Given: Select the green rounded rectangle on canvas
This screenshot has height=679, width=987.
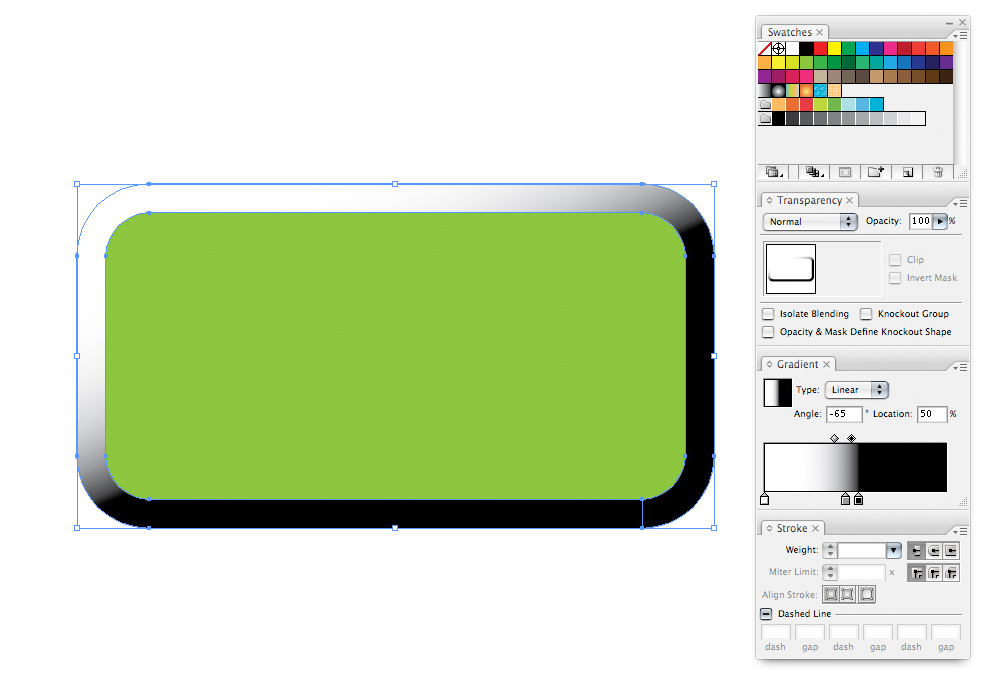Looking at the screenshot, I should [x=395, y=356].
